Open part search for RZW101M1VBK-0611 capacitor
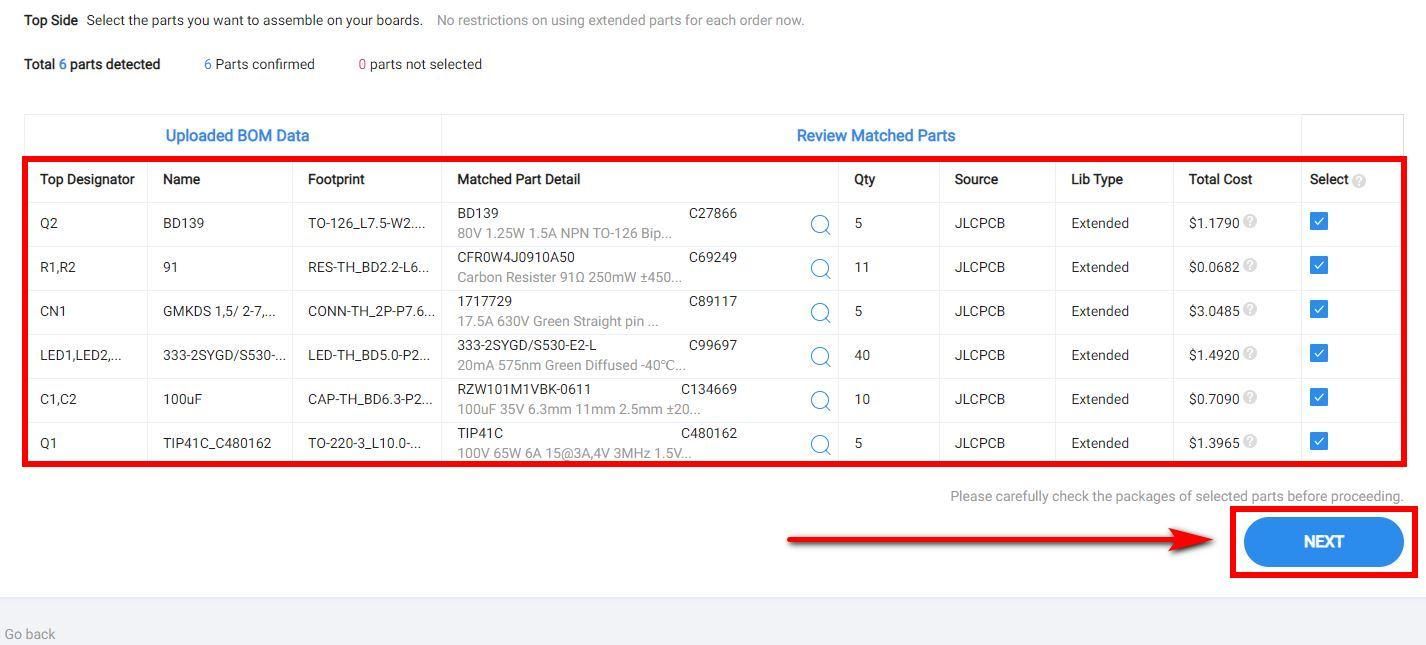1426x645 pixels. 820,401
